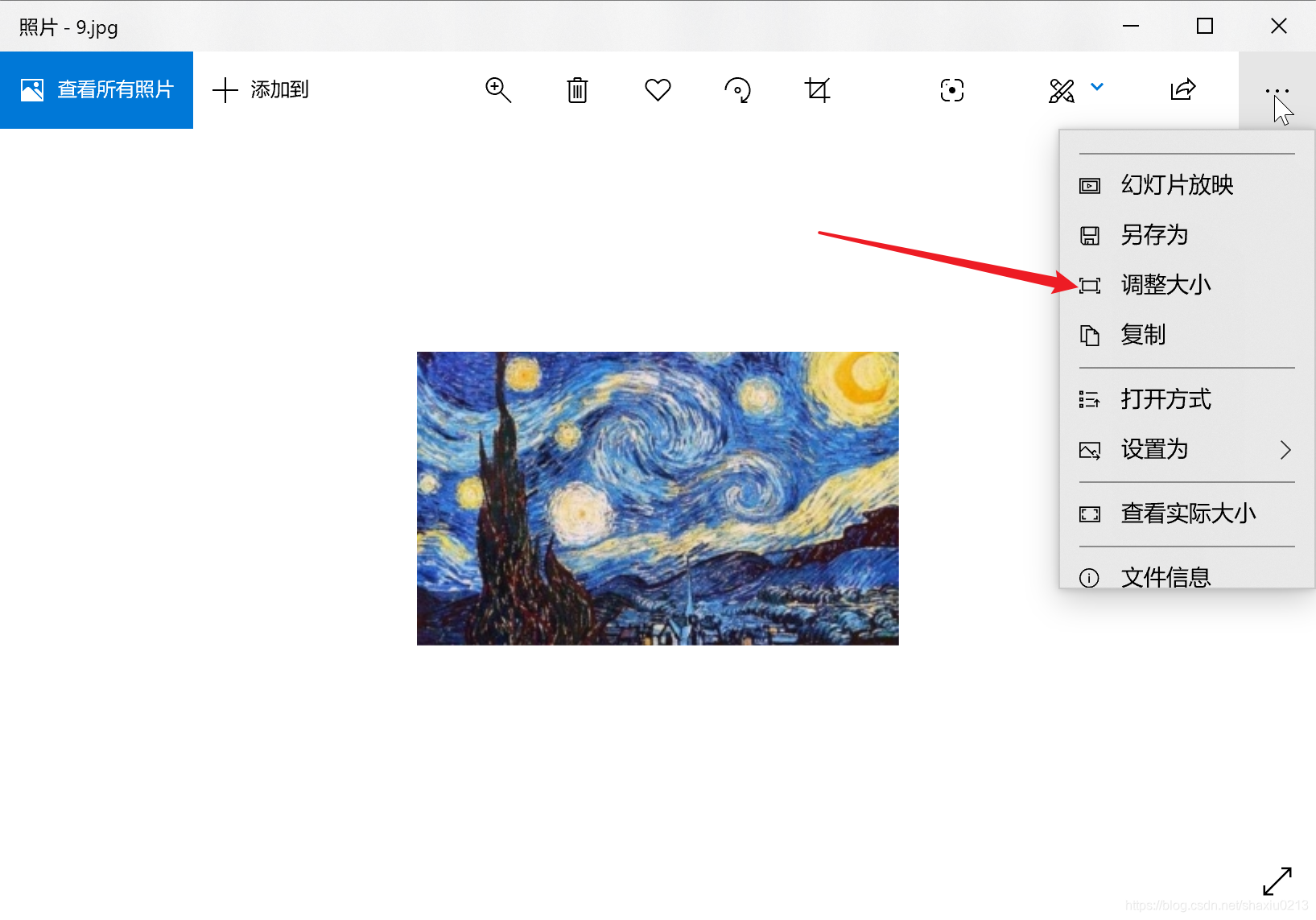Click the focus target toolbar icon

coord(951,90)
